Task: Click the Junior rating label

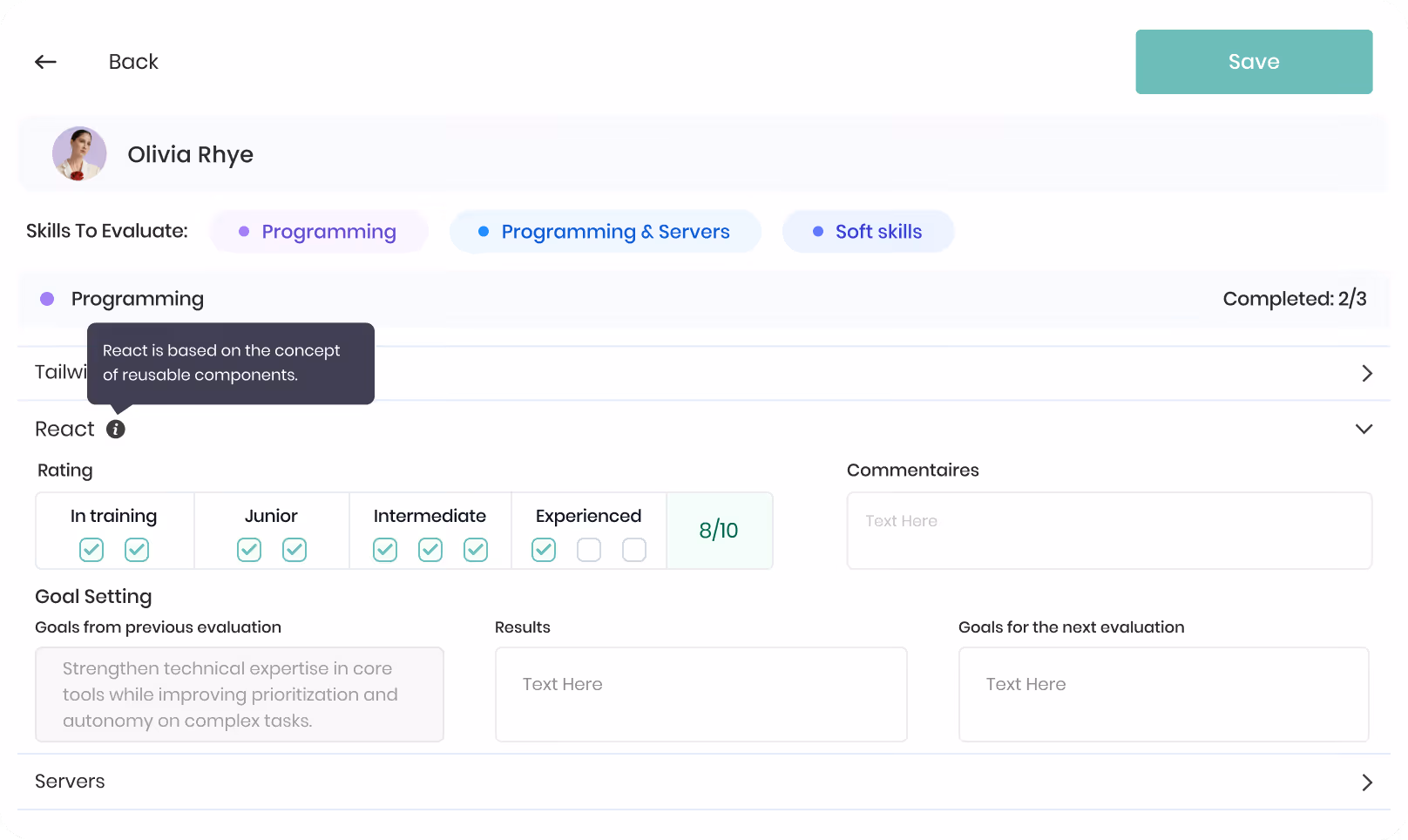Action: (271, 516)
